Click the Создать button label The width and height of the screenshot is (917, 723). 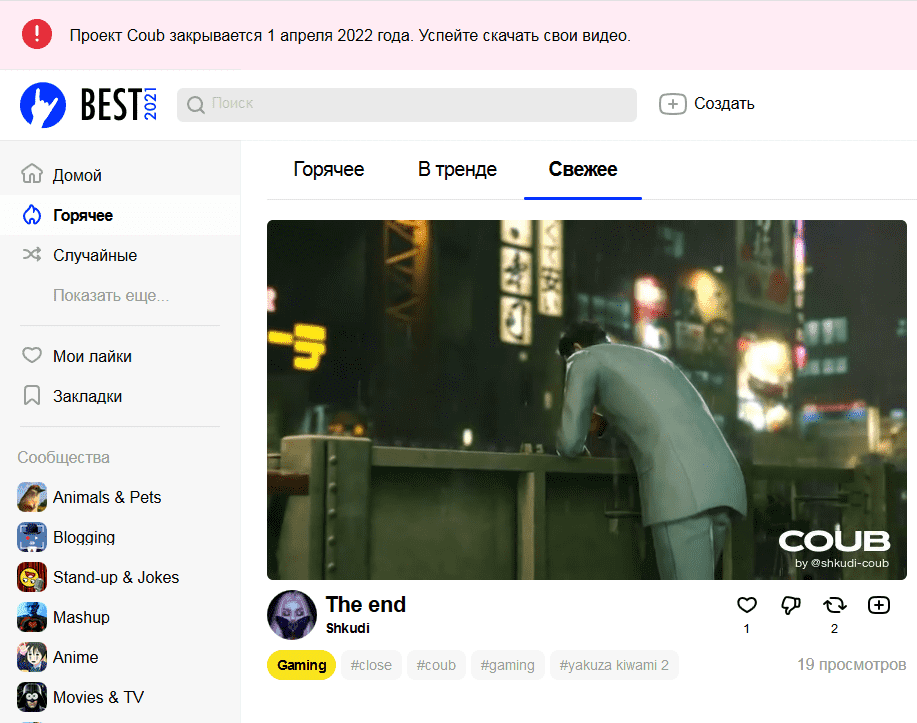coord(724,104)
